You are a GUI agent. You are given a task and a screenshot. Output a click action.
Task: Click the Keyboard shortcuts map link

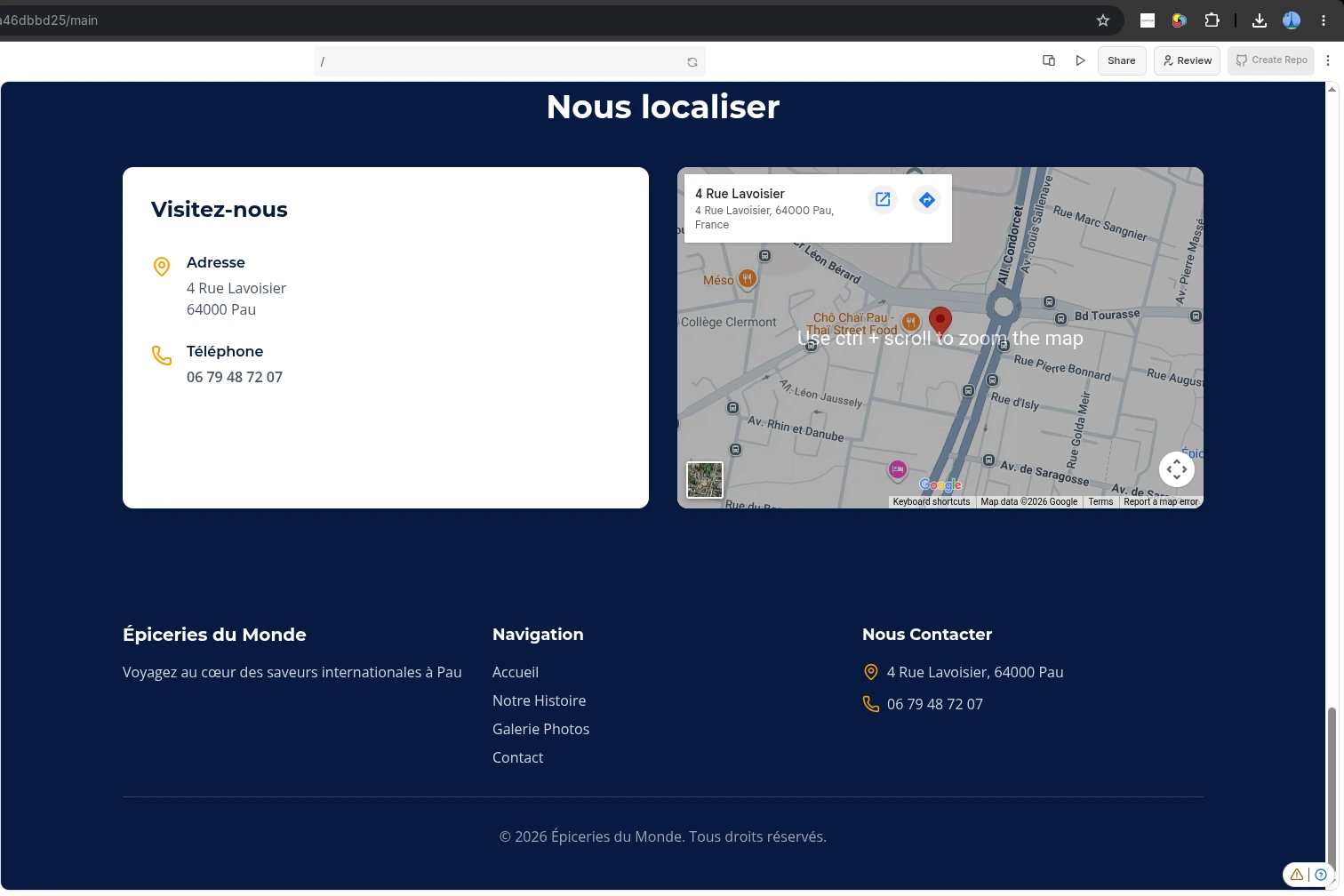pos(931,502)
